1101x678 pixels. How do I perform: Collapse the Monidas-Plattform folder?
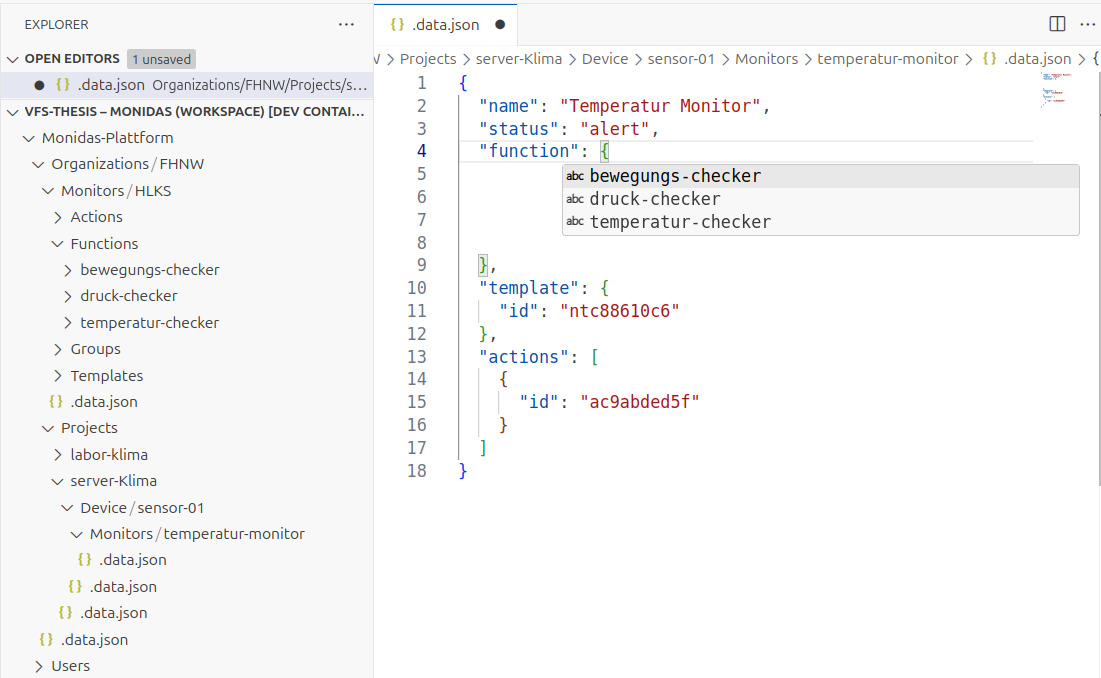click(x=29, y=138)
